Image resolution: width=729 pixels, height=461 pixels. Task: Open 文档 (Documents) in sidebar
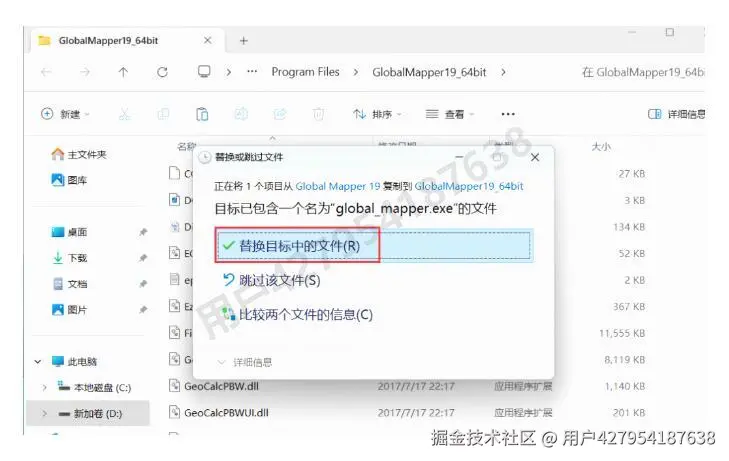point(70,283)
